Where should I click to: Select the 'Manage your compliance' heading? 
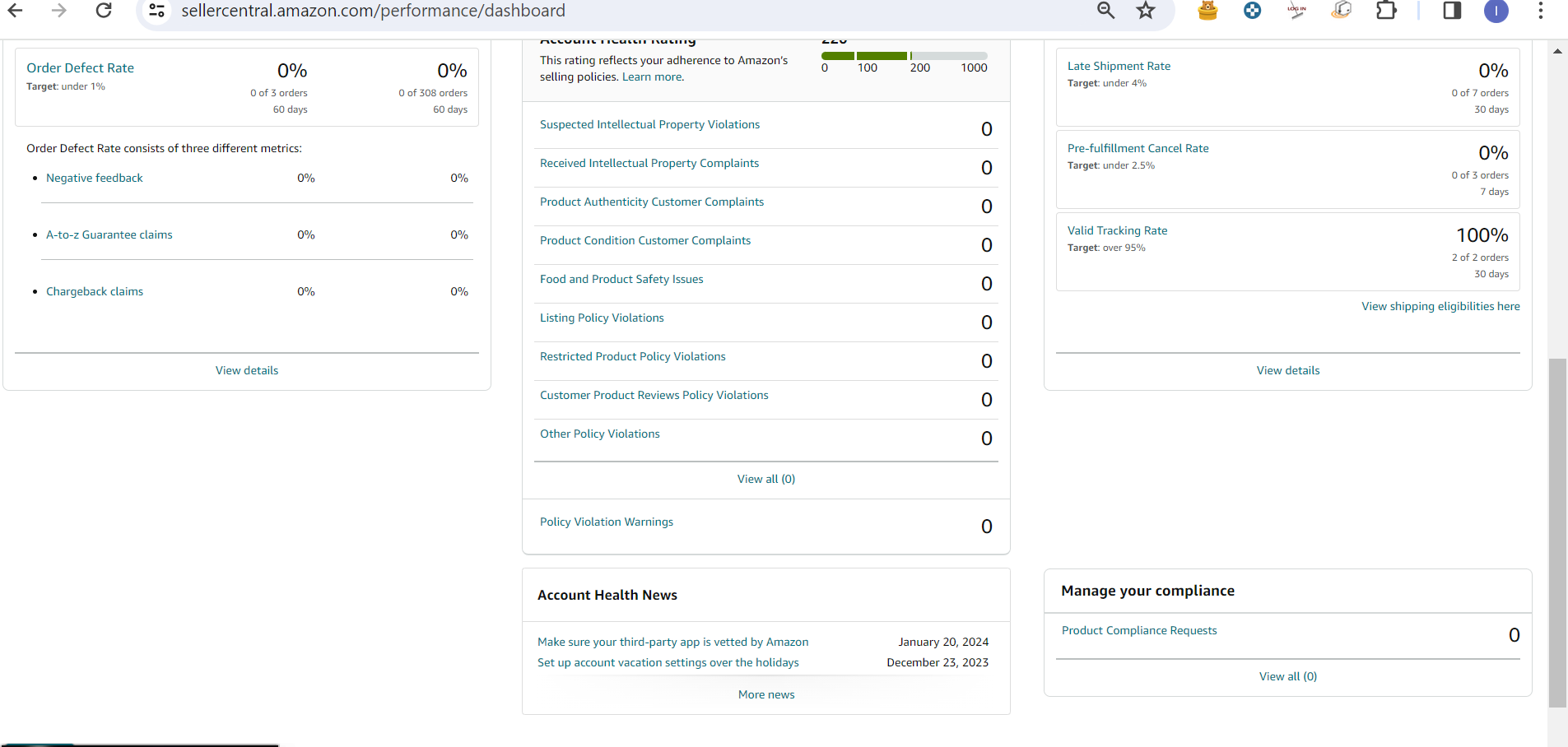(1147, 591)
